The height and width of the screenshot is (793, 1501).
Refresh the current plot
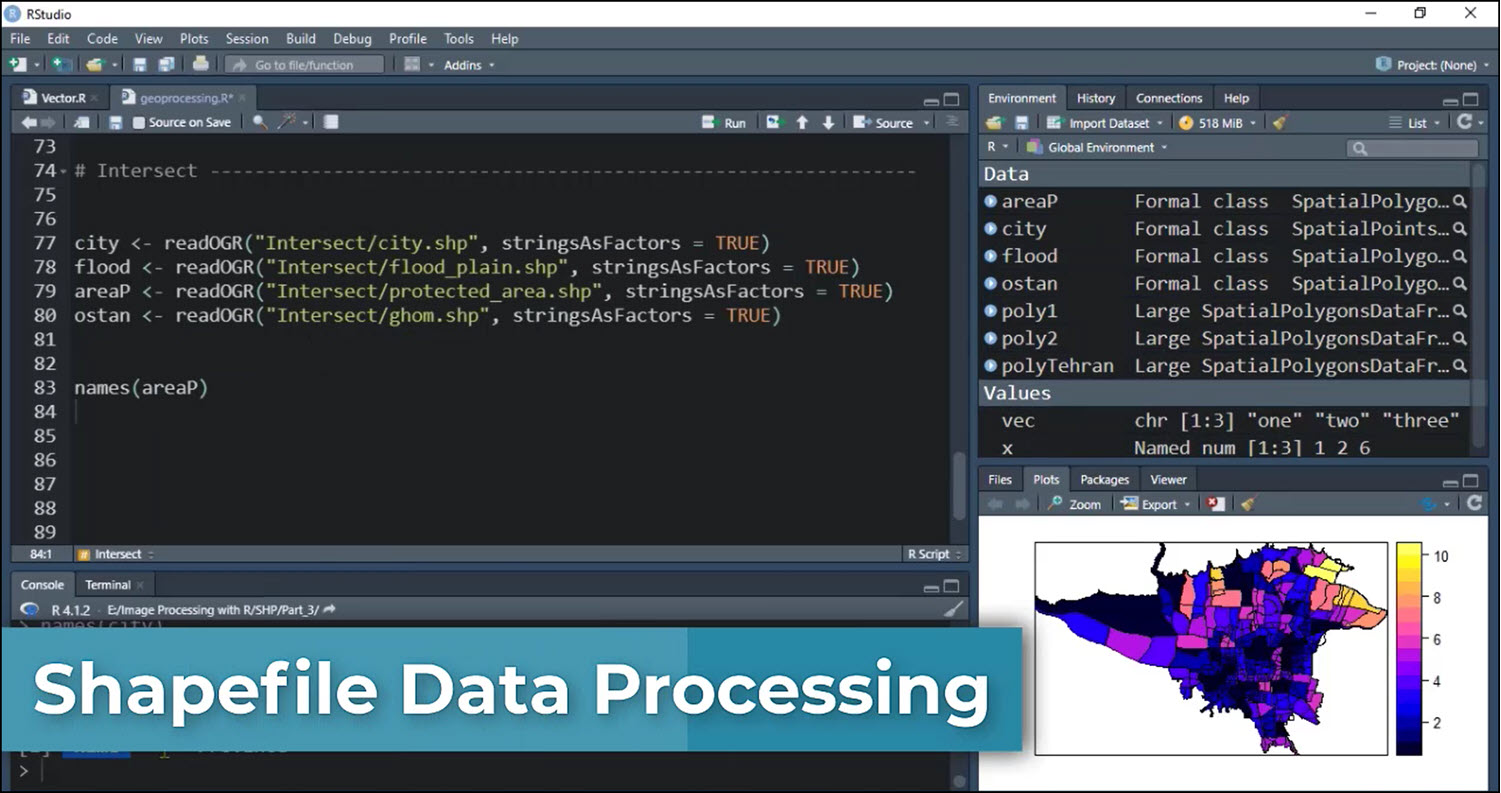tap(1474, 504)
